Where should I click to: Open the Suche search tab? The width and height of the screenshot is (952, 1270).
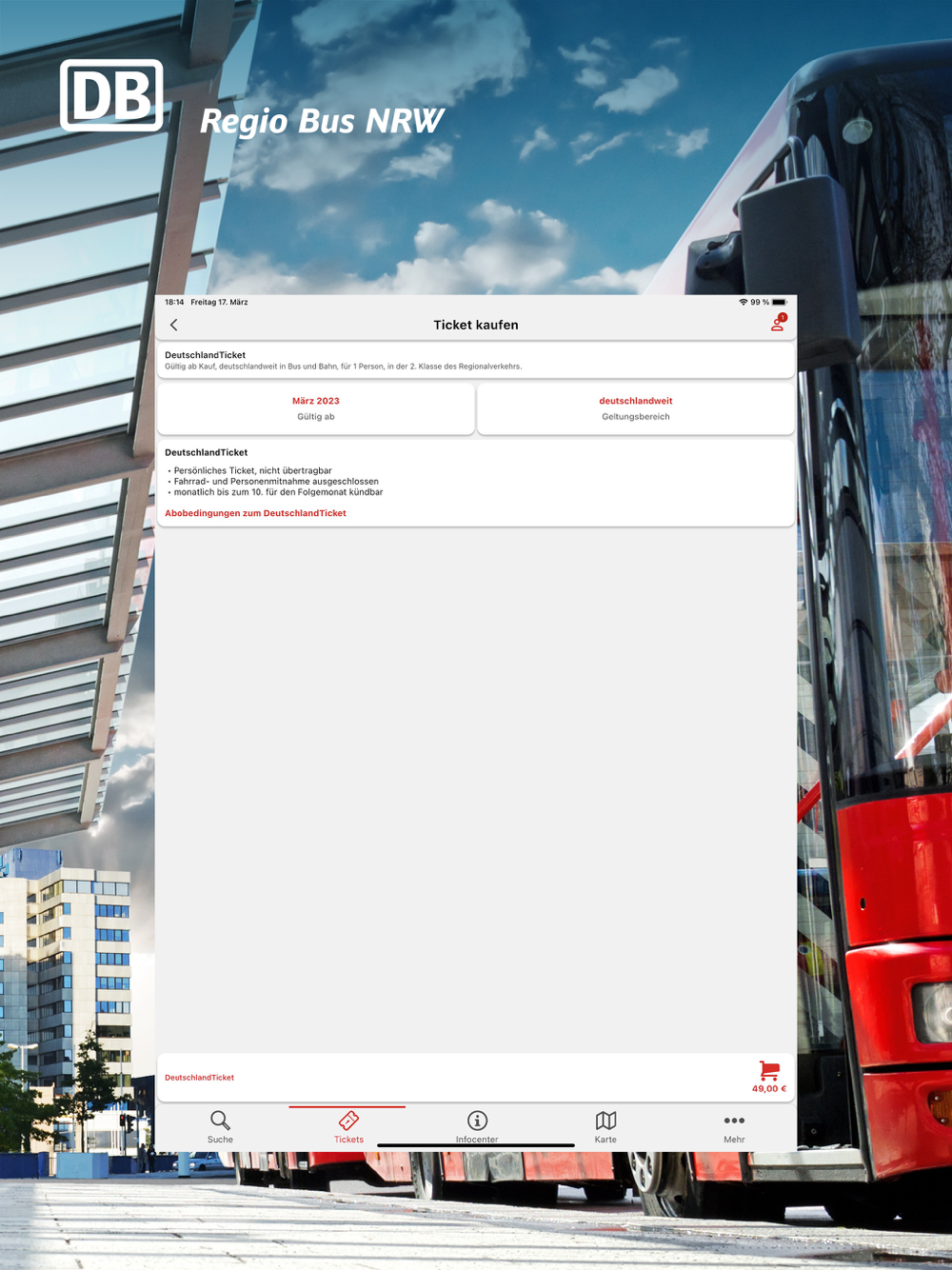tap(220, 1127)
